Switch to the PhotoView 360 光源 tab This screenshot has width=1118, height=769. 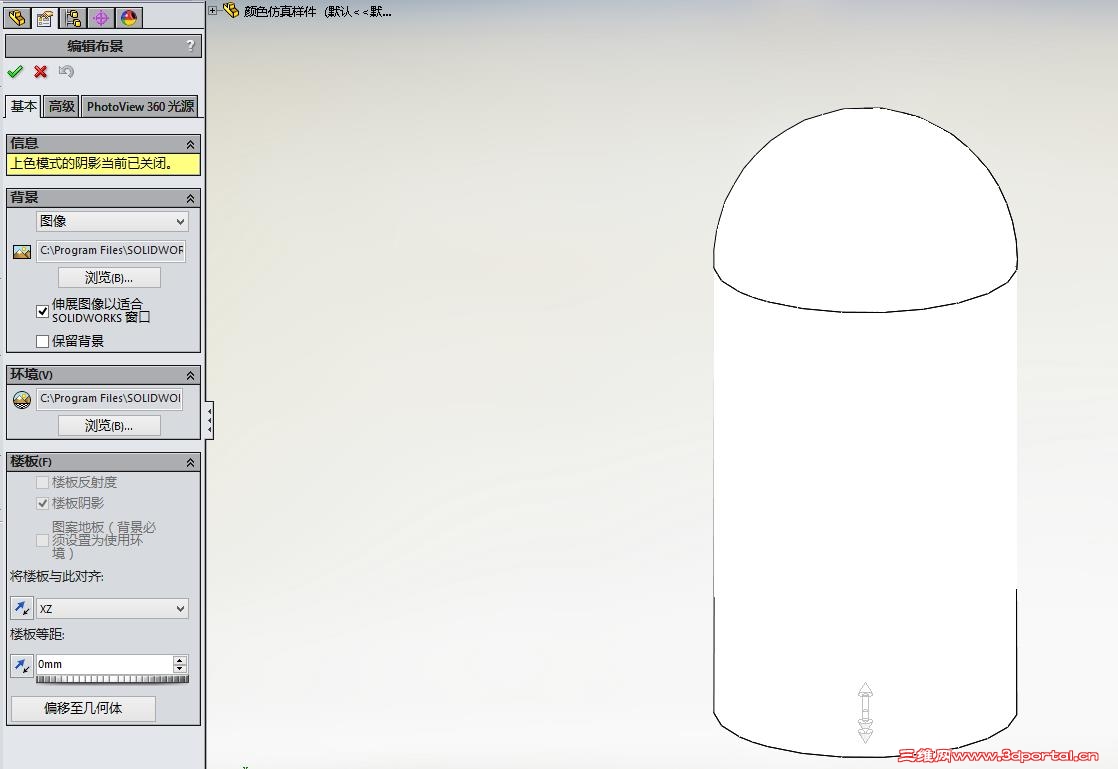pyautogui.click(x=140, y=106)
